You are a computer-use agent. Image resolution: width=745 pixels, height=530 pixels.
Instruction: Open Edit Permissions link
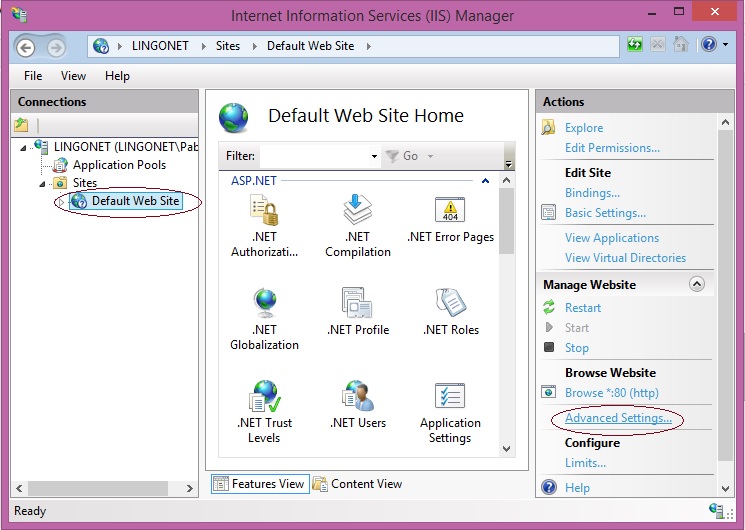click(x=612, y=148)
